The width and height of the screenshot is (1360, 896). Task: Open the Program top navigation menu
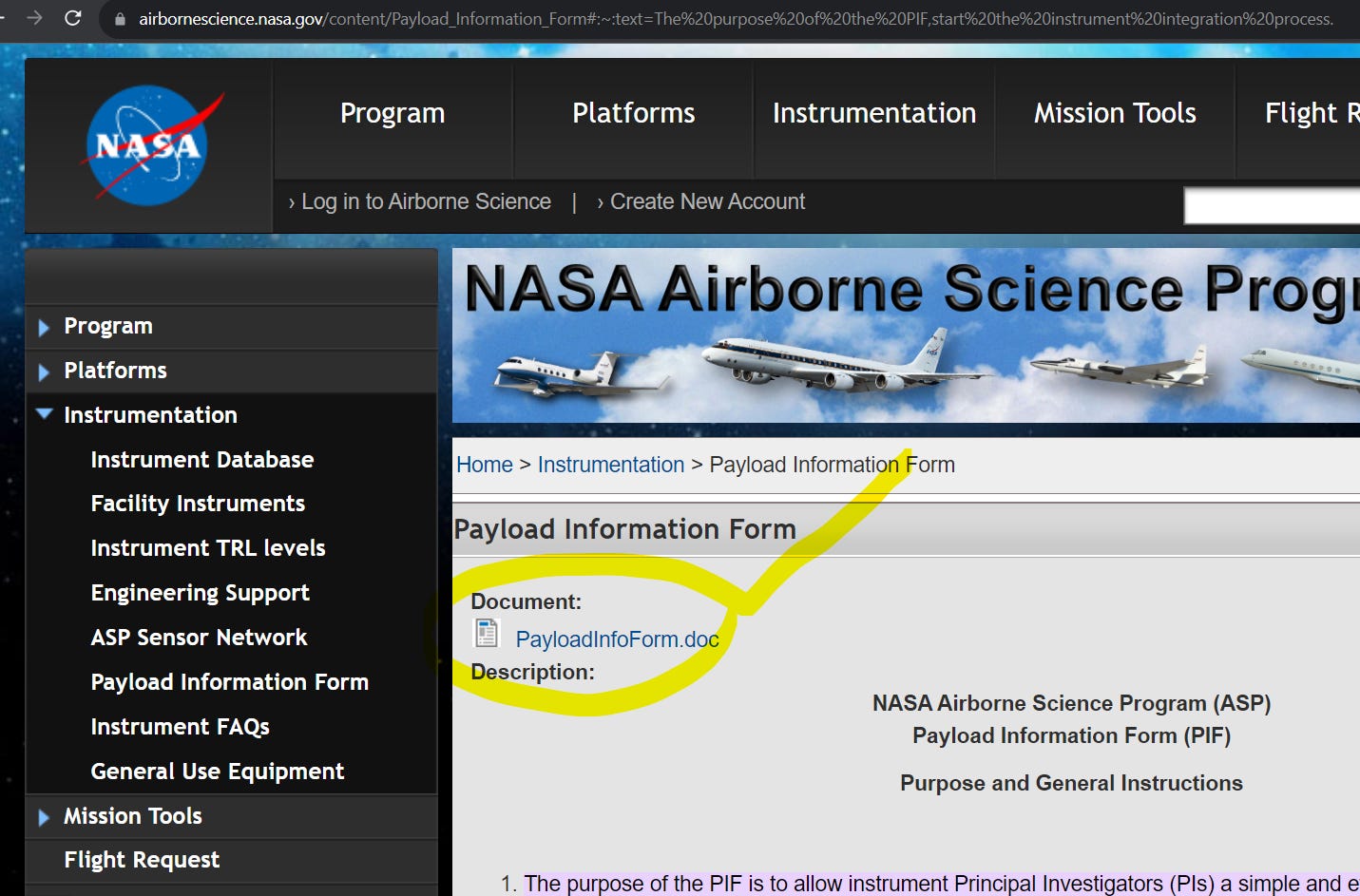point(393,113)
